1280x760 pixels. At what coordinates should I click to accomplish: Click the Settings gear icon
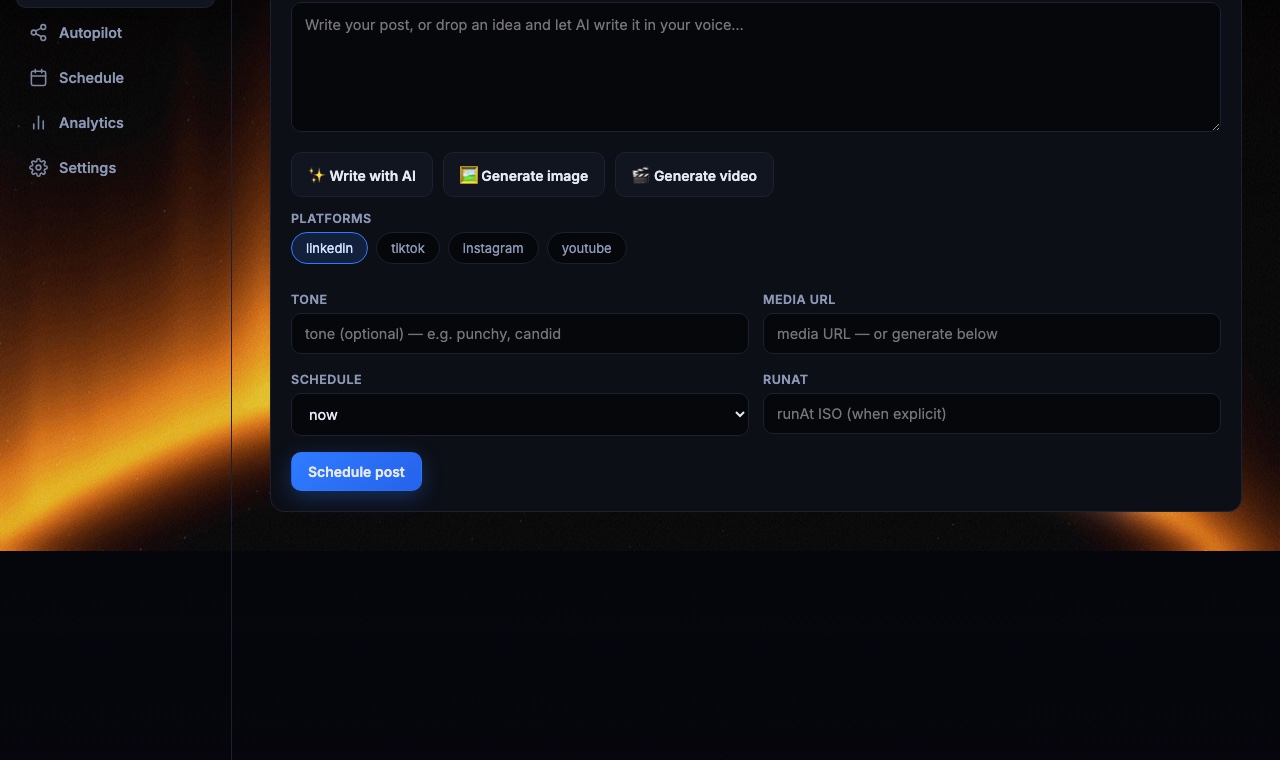click(38, 168)
